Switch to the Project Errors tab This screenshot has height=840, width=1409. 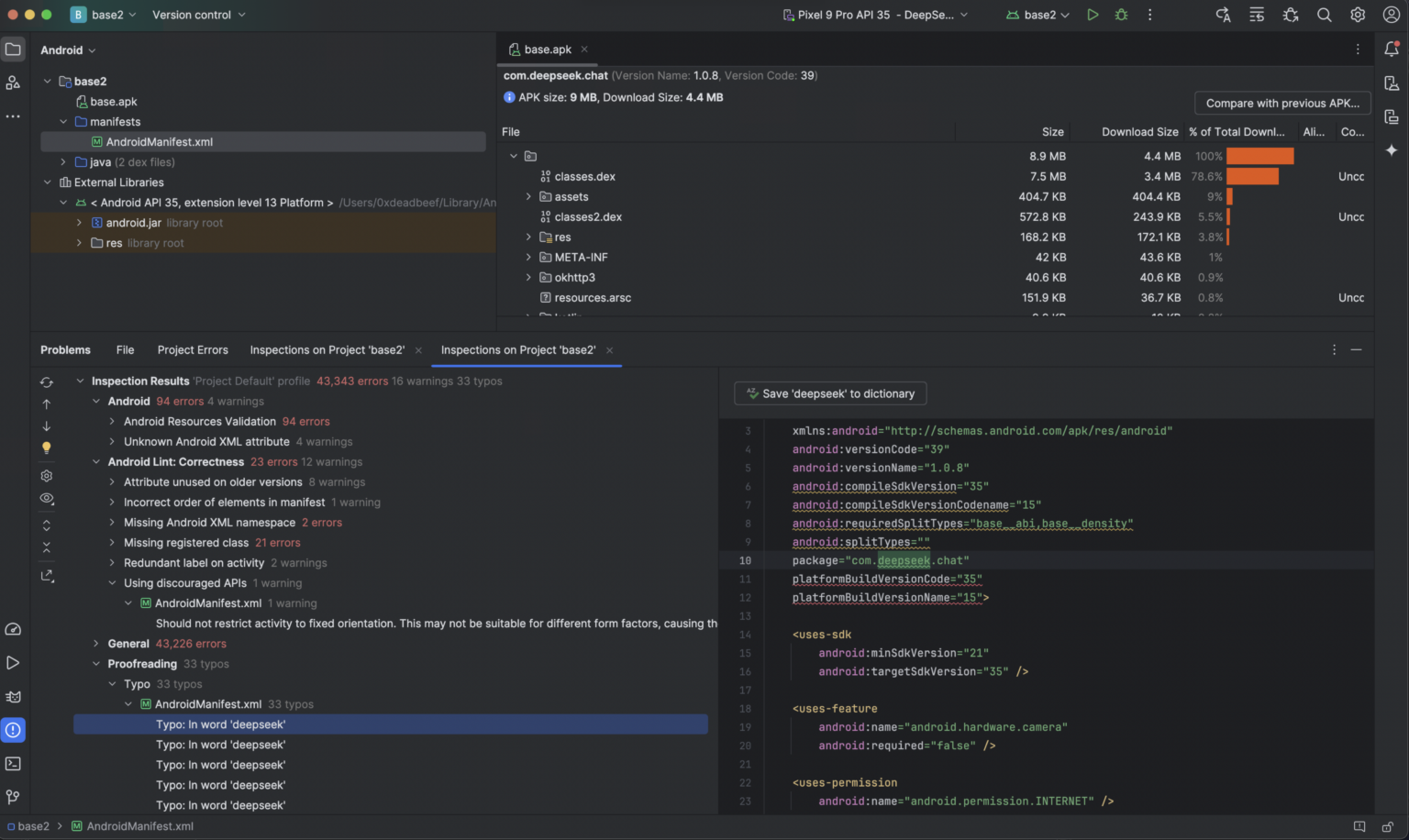(193, 349)
